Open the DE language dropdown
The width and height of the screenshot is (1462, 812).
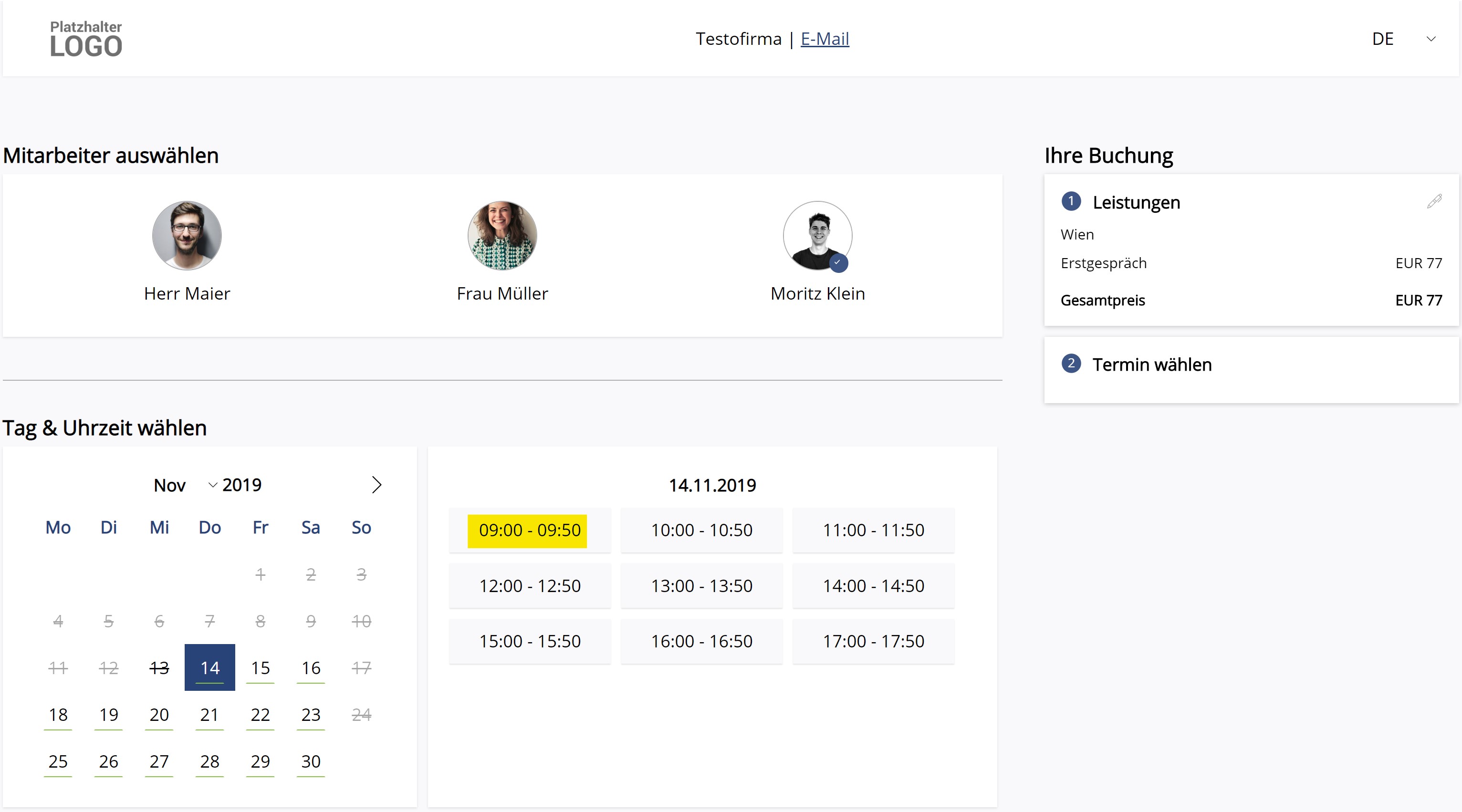(1403, 39)
